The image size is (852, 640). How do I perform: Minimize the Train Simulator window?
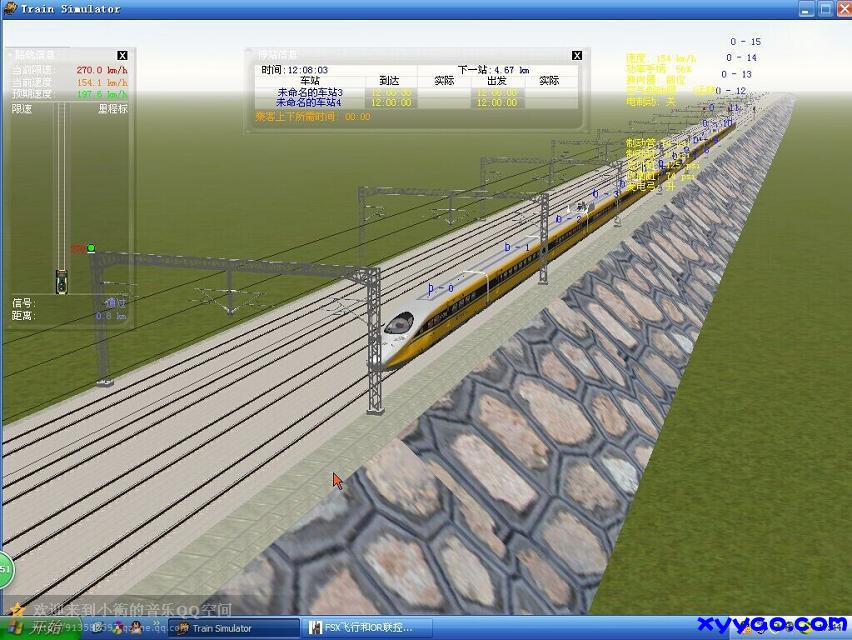[x=806, y=9]
